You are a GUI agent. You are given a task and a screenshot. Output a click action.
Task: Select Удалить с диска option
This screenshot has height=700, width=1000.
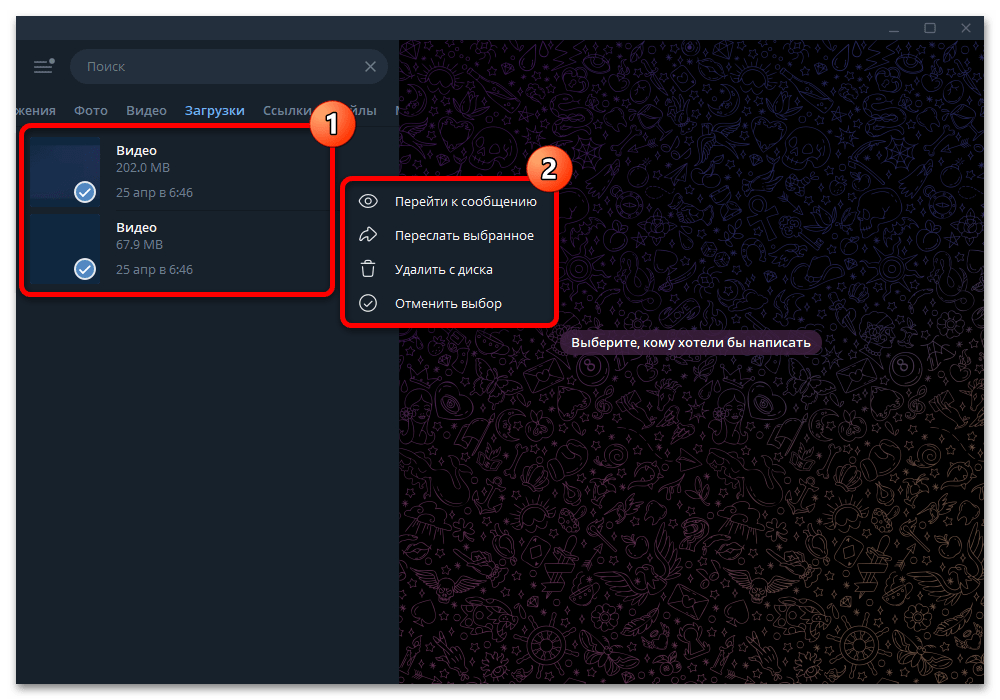pos(449,270)
